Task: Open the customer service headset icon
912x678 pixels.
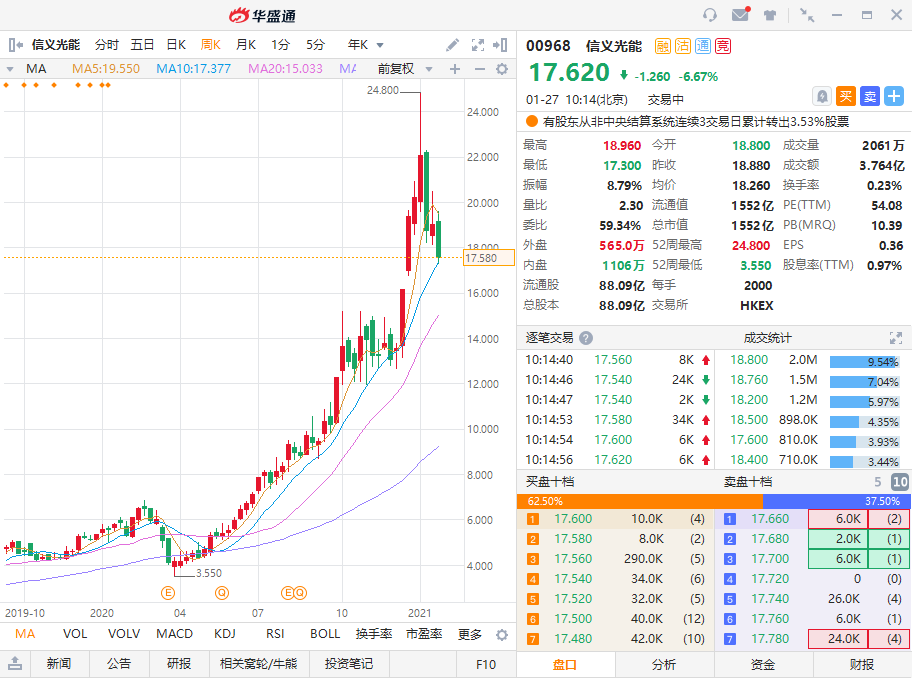Action: [710, 15]
